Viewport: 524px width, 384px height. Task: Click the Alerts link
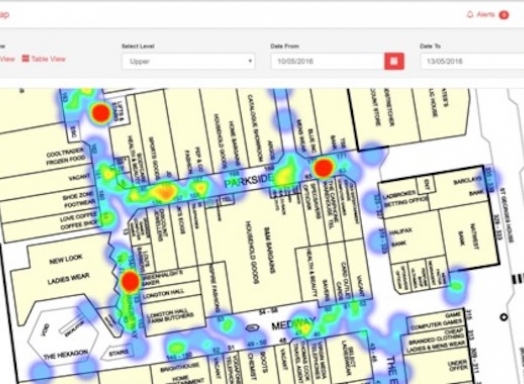tap(485, 15)
